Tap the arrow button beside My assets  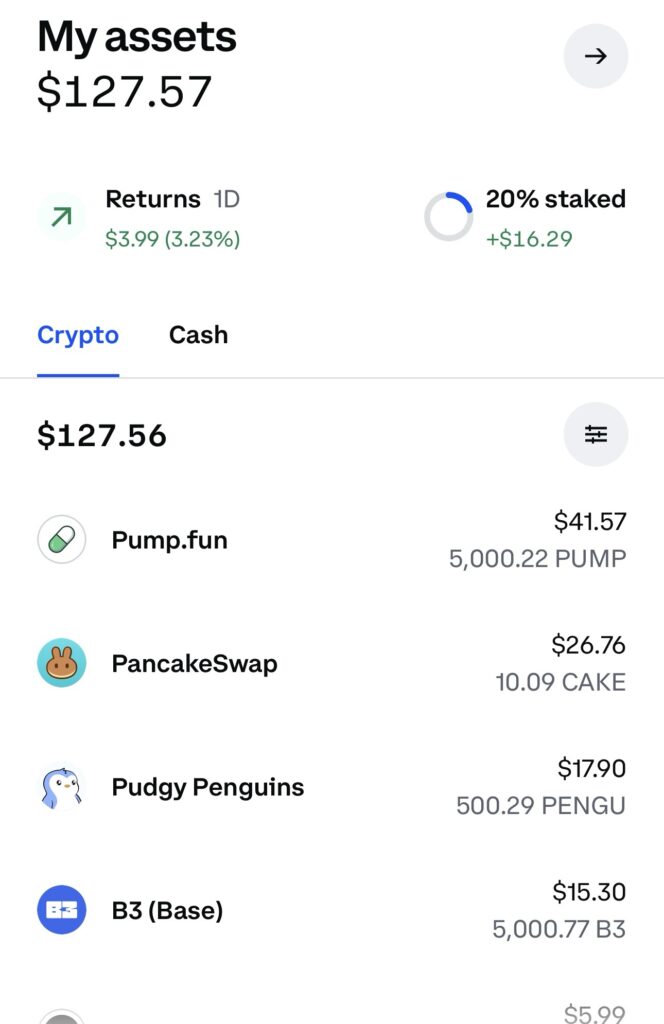[x=596, y=57]
